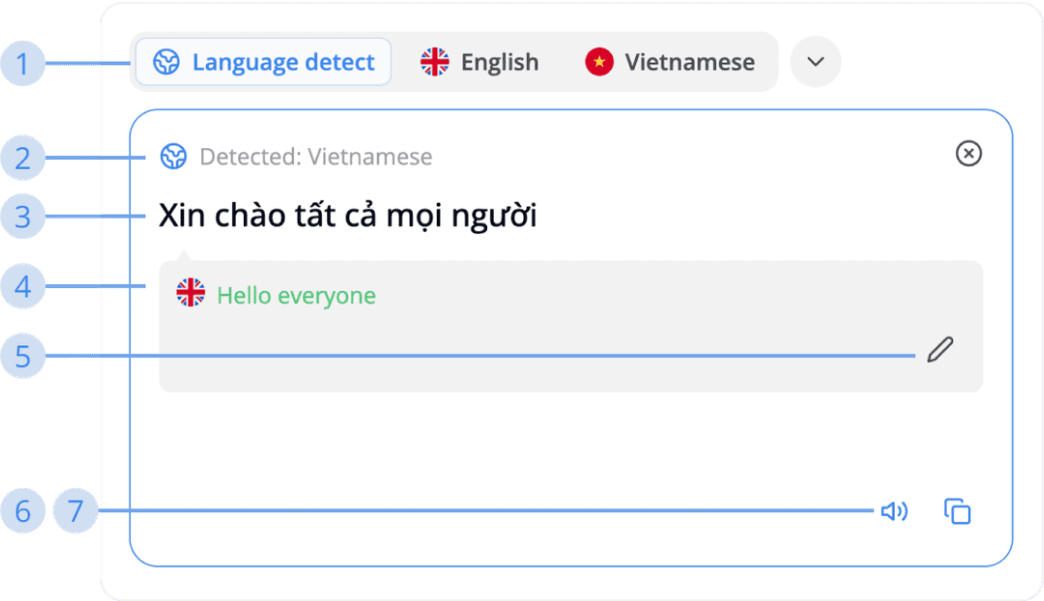1044x601 pixels.
Task: Click the UK flag next to Hello everyone
Action: pos(190,292)
